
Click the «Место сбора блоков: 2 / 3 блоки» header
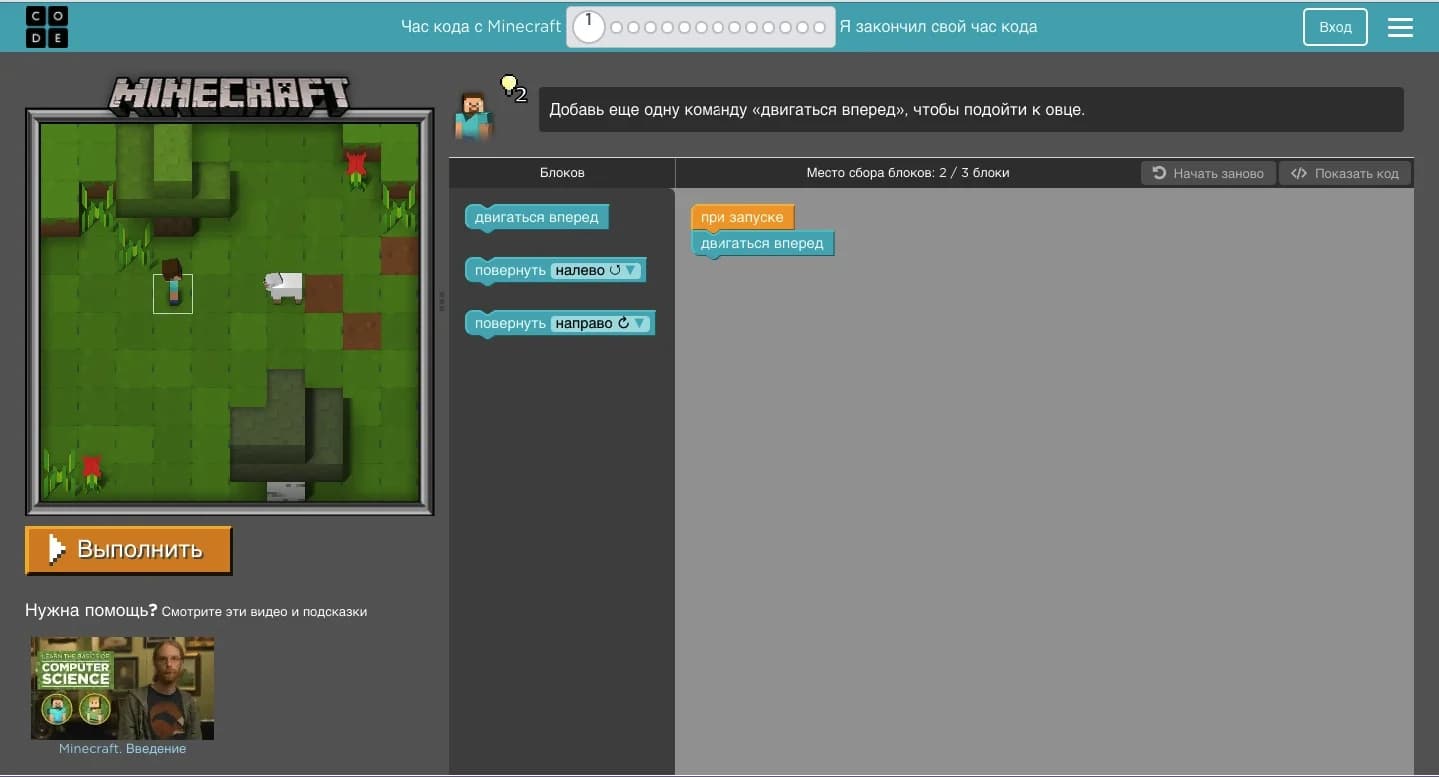(x=908, y=173)
